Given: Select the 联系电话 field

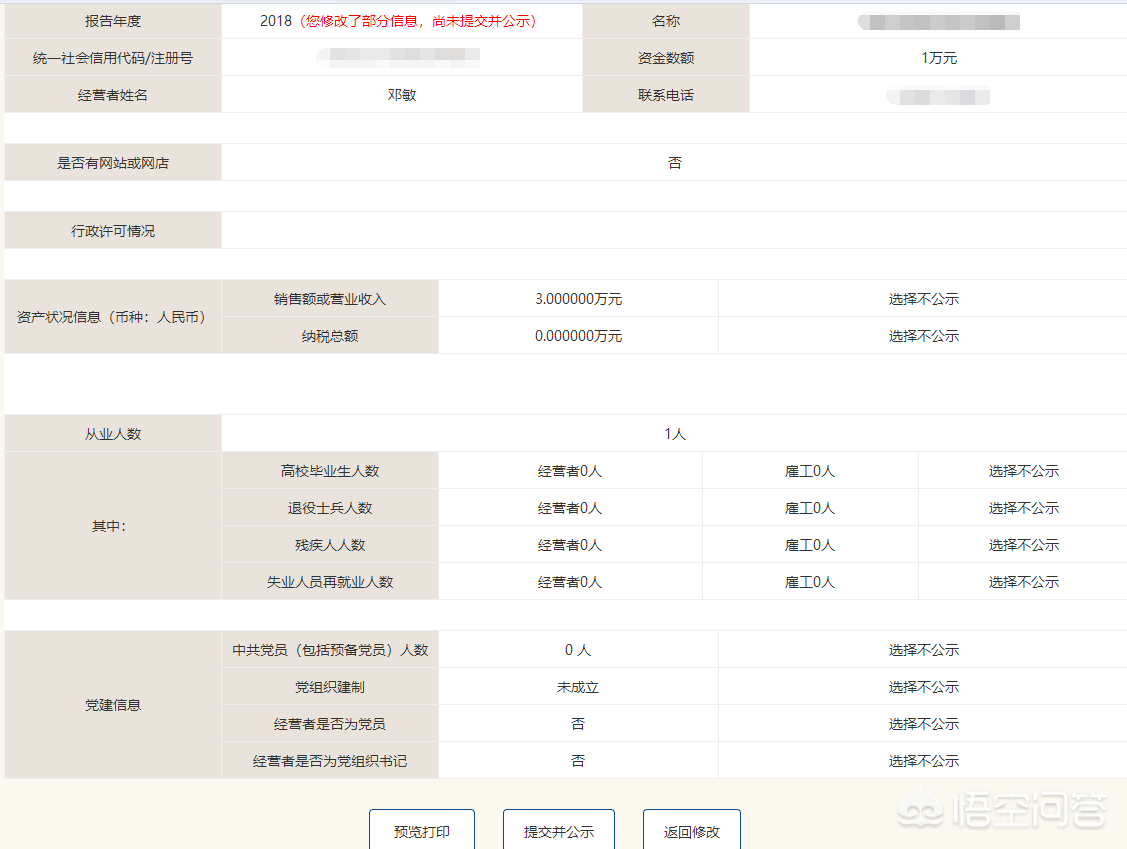Looking at the screenshot, I should point(938,96).
